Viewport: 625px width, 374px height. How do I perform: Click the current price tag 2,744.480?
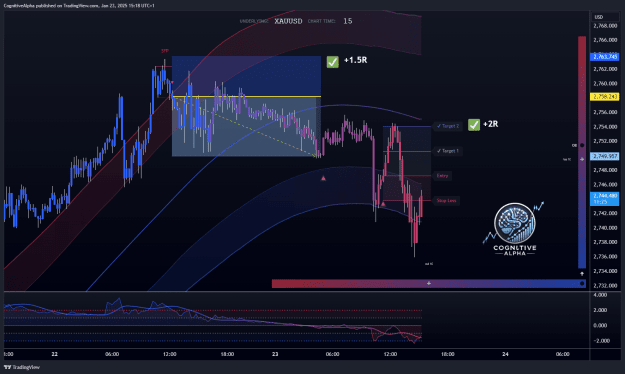tap(605, 199)
